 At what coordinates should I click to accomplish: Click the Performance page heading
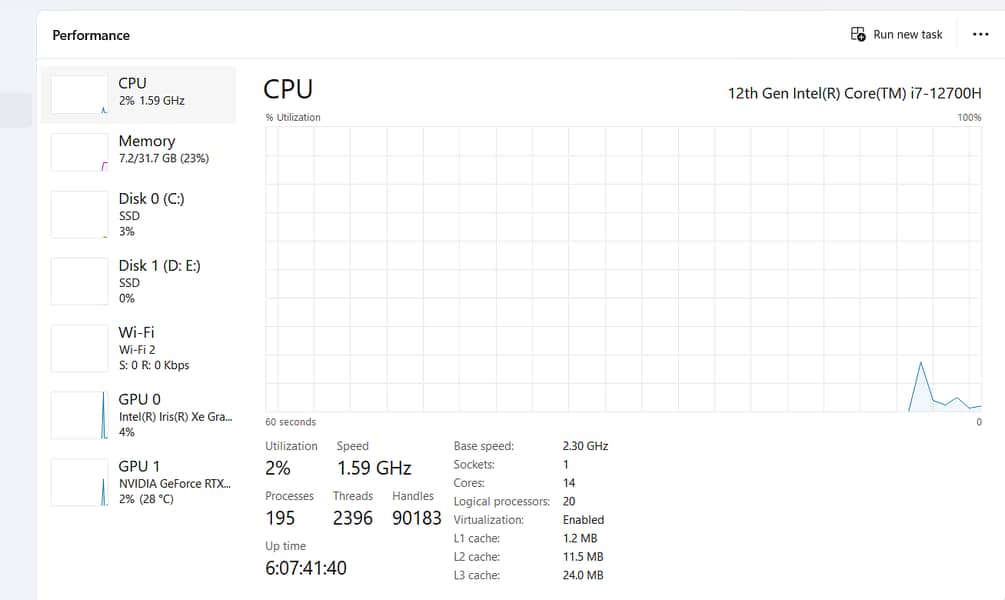(91, 35)
